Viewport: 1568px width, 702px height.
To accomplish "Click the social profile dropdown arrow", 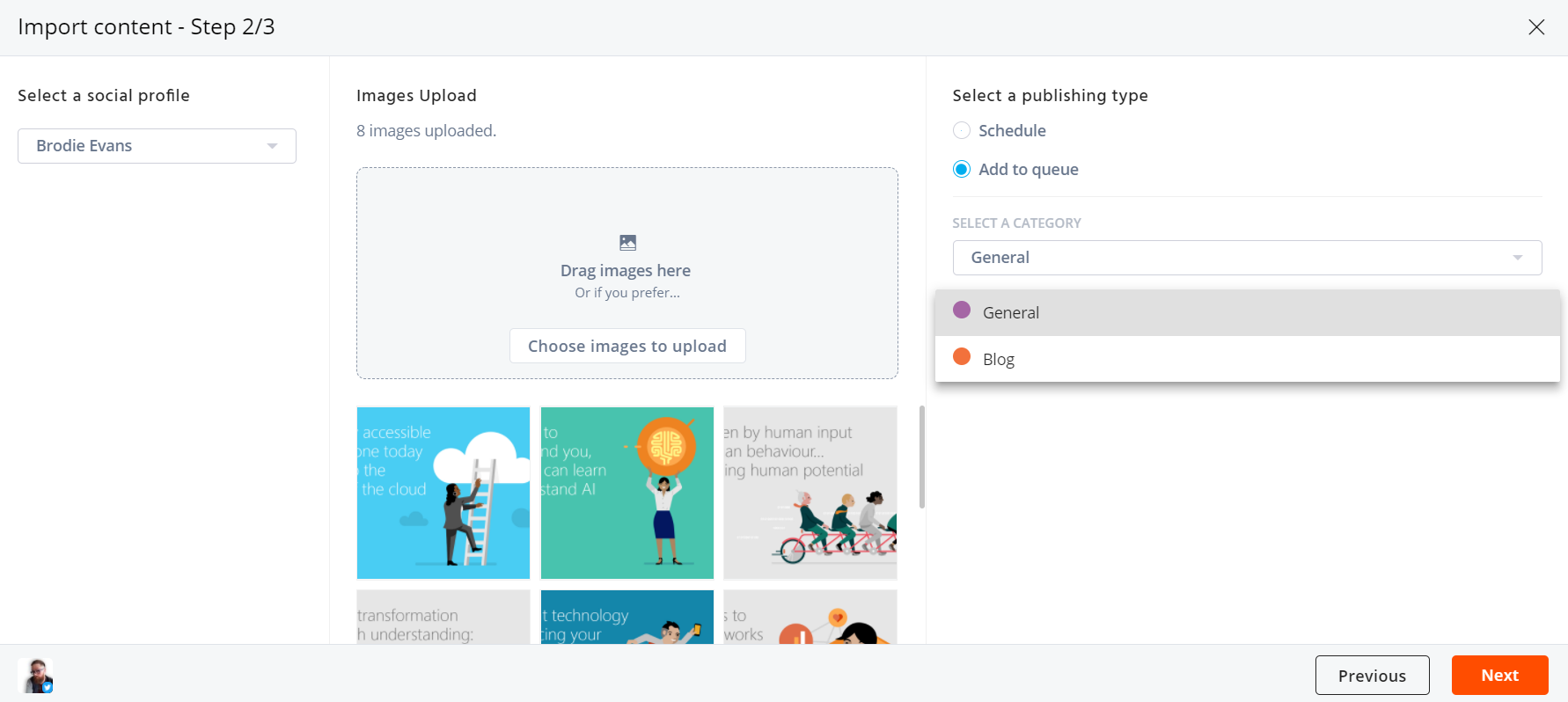I will coord(273,146).
